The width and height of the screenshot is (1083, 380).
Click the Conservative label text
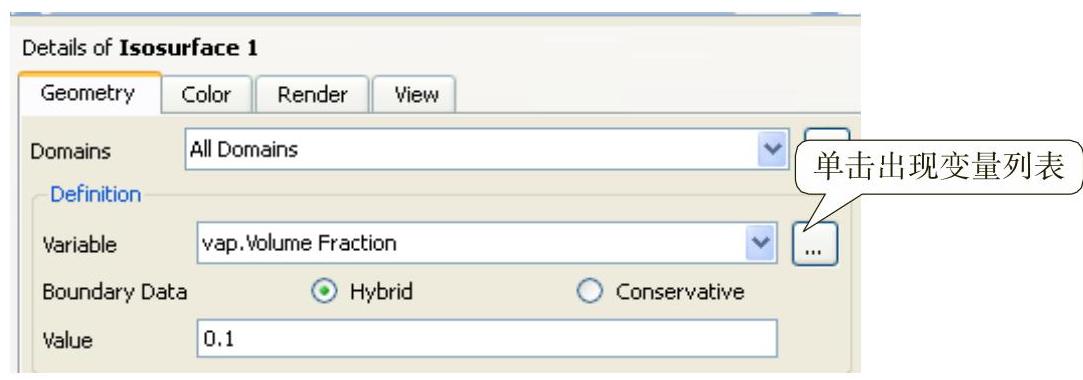680,292
